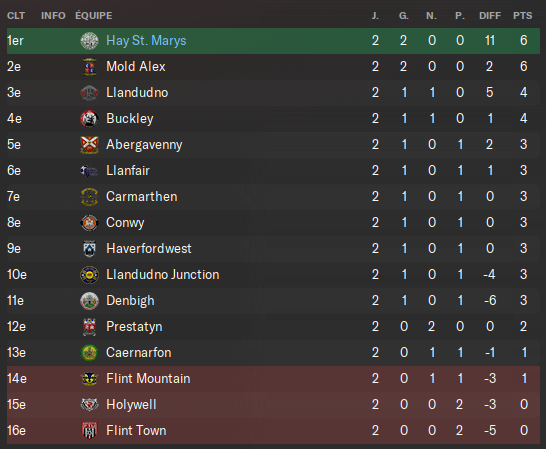Click the Carmarthen club badge

pyautogui.click(x=89, y=197)
